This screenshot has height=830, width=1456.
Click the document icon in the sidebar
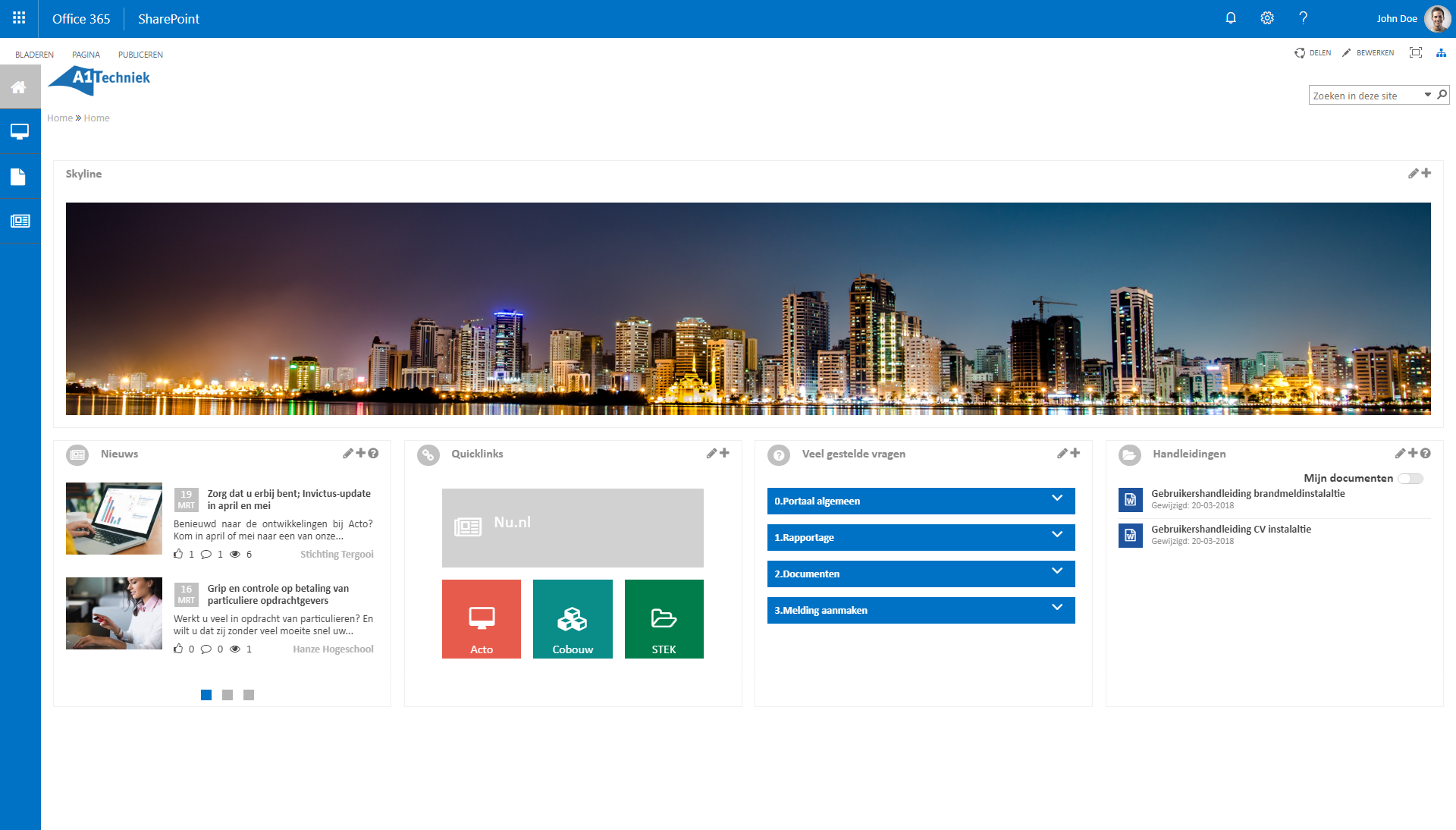[x=20, y=177]
